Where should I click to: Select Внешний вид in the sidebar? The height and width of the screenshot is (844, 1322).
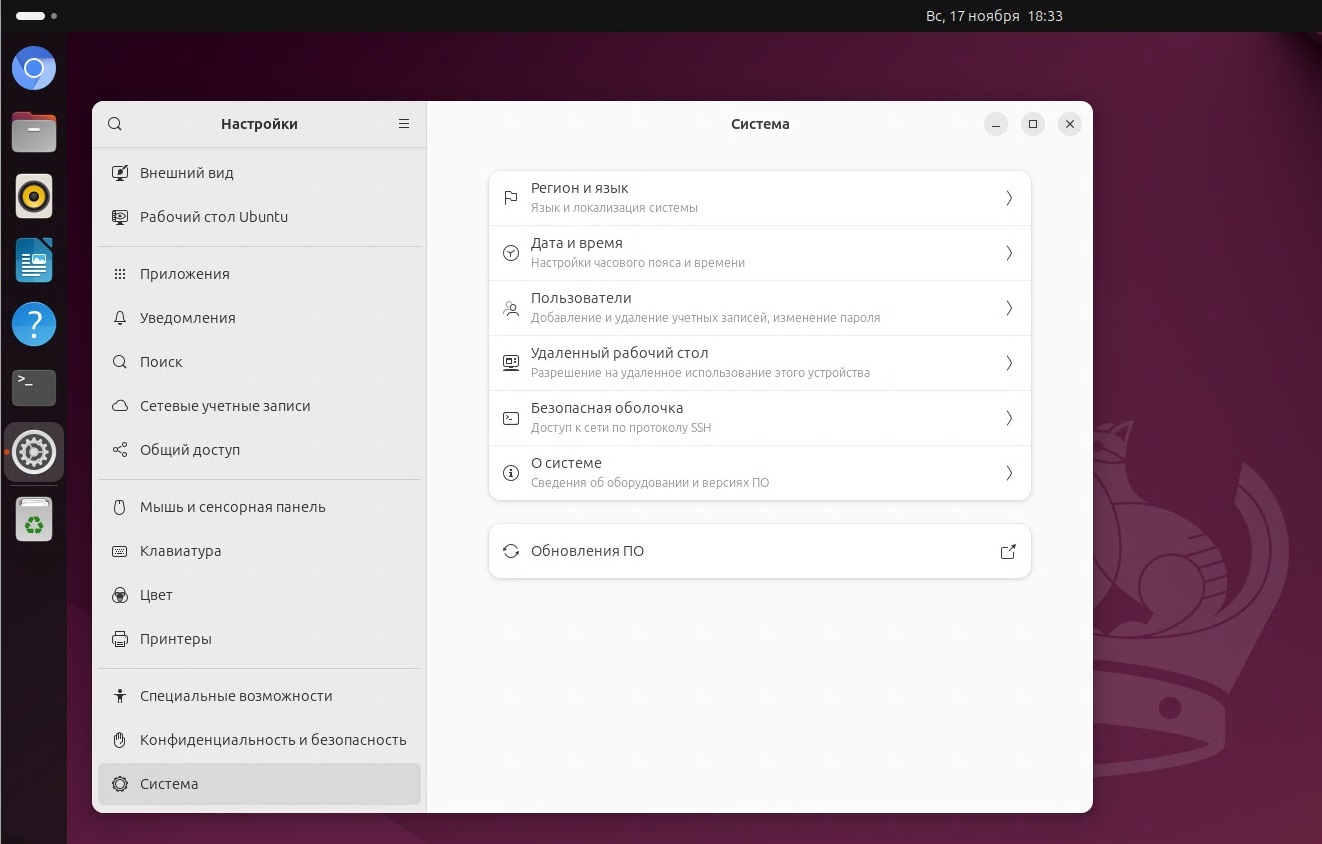coord(186,173)
